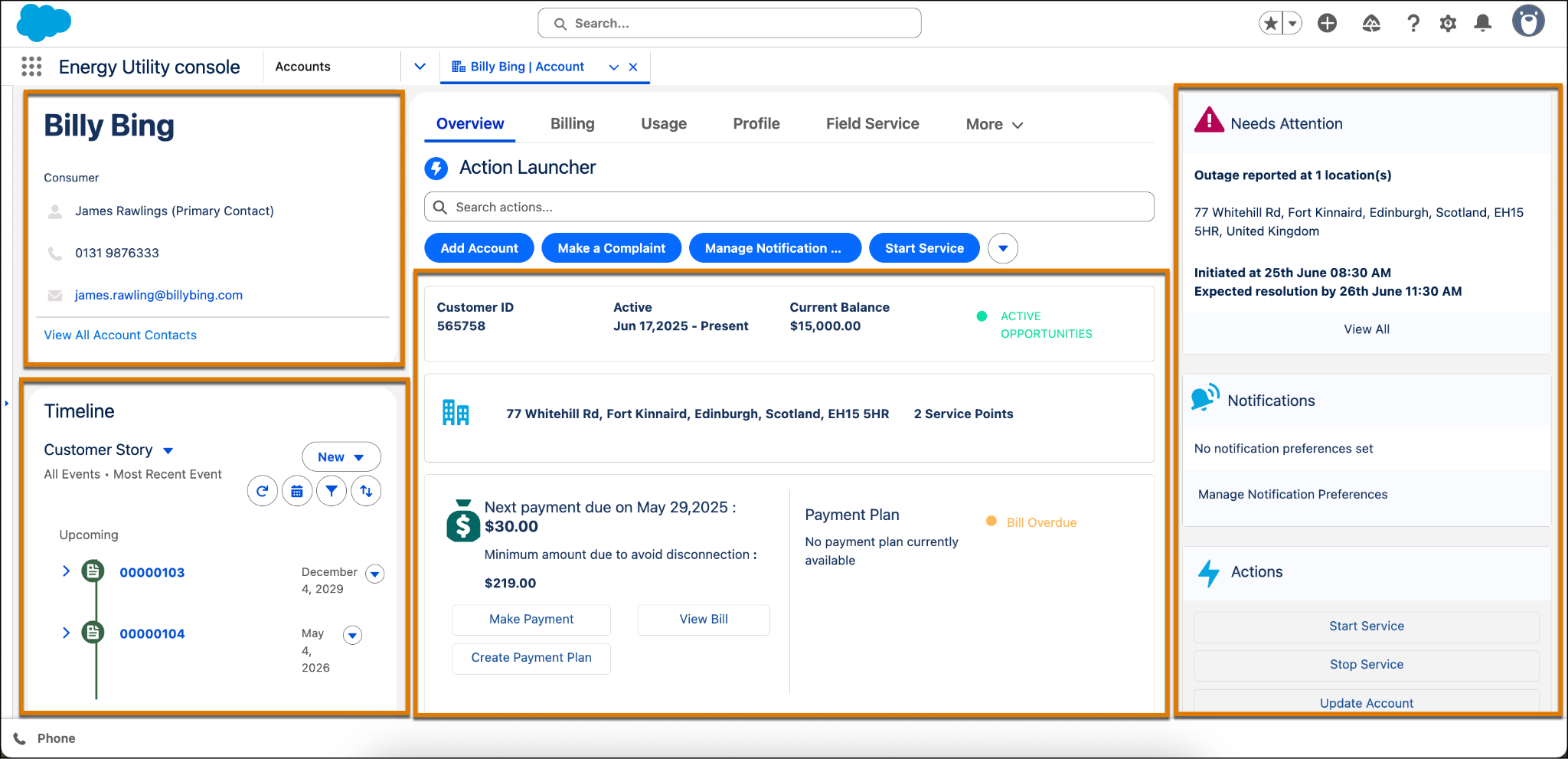Click the Search actions field
The width and height of the screenshot is (1568, 759).
tap(789, 207)
